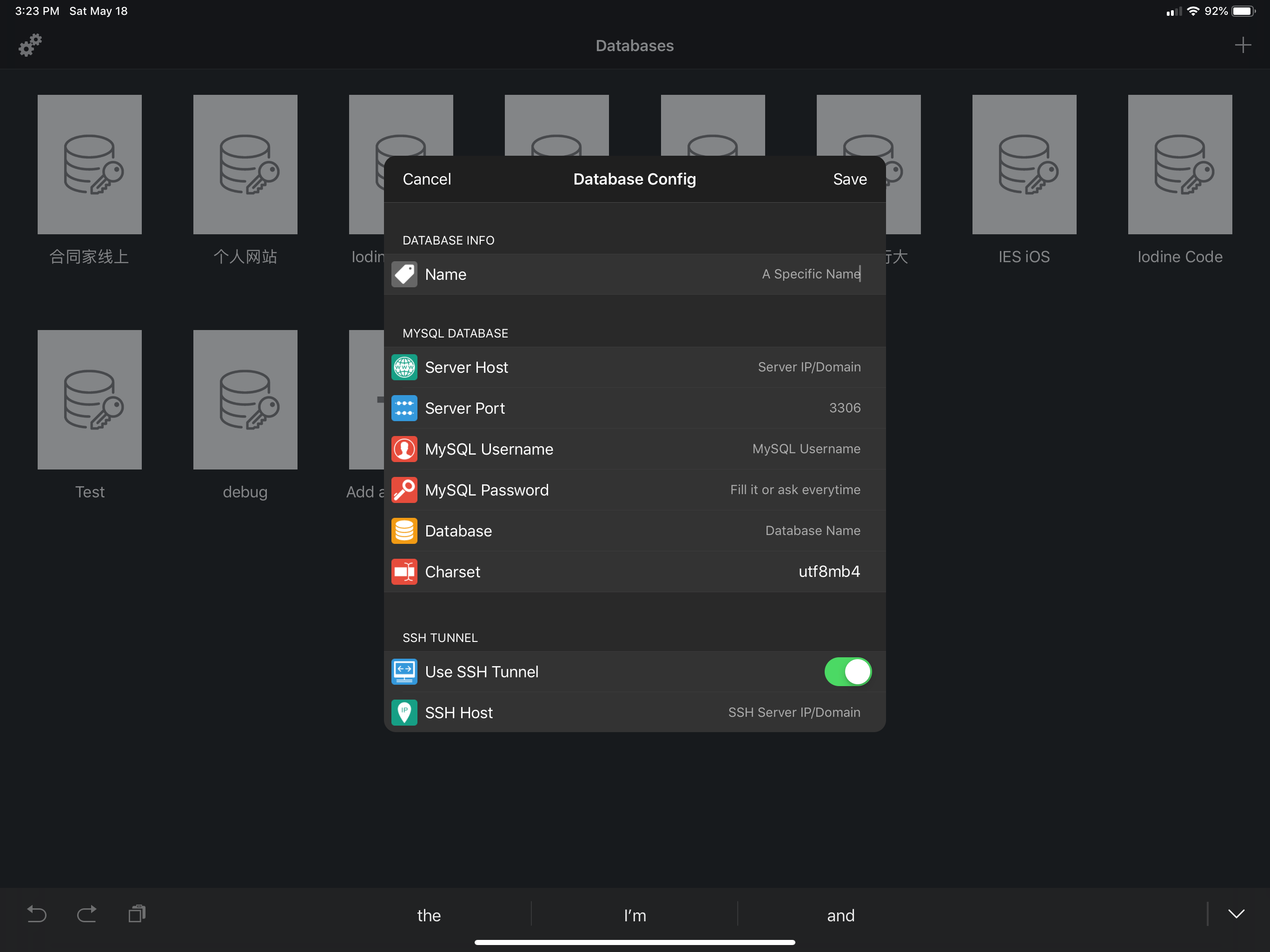Tap the undo arrow in keyboard bar
Viewport: 1270px width, 952px height.
[37, 913]
